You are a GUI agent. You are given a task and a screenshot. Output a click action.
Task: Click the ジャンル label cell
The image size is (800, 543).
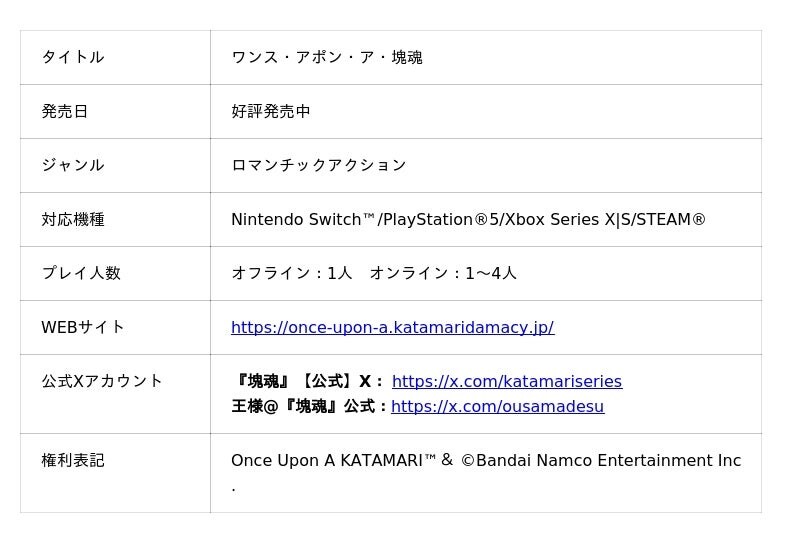(73, 165)
